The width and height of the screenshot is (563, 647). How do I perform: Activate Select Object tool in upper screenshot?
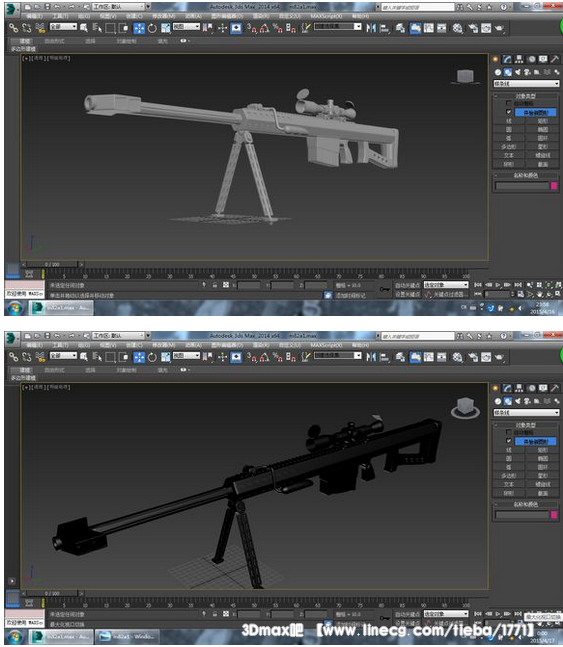(x=84, y=28)
